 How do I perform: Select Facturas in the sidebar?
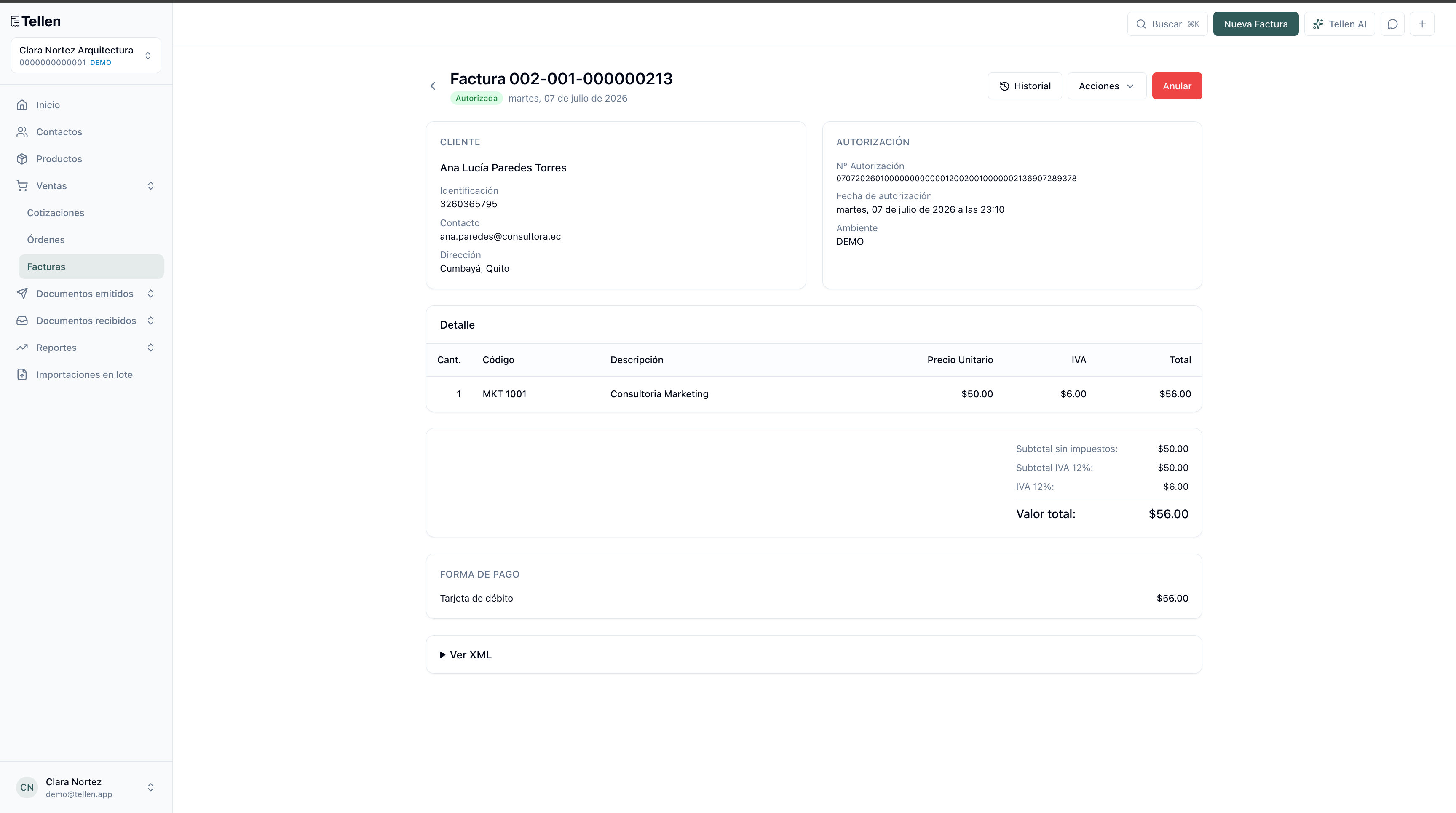point(91,267)
